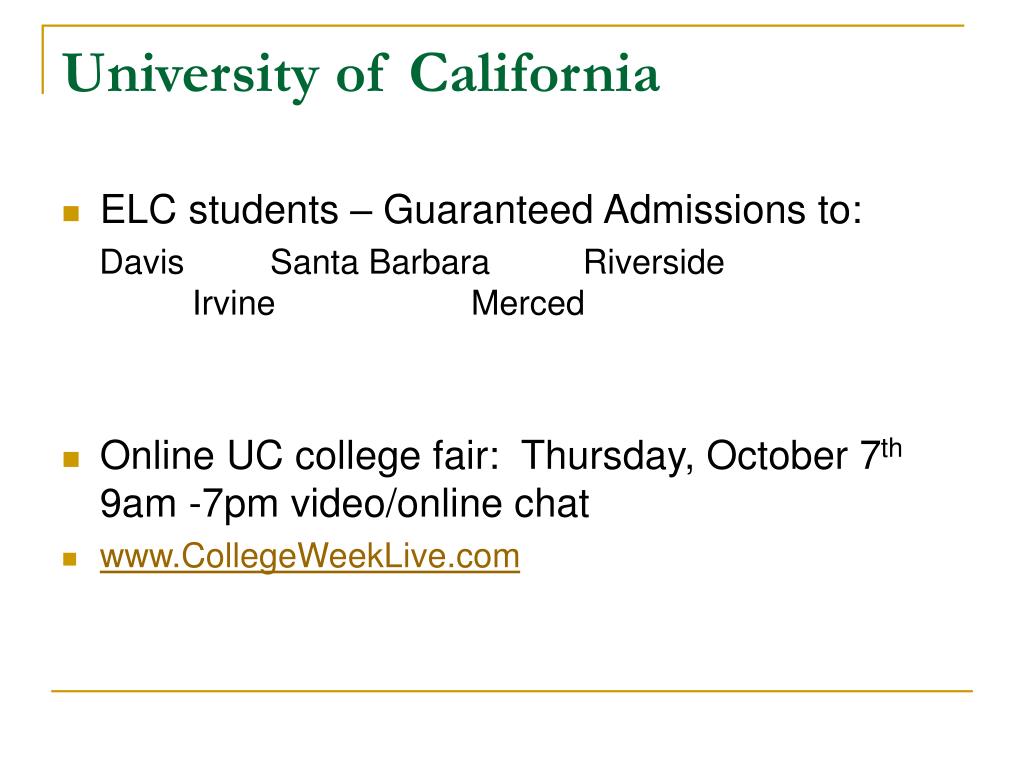Click the Online UC college fair bullet
Screen dimensions: 1024x768
click(71, 459)
